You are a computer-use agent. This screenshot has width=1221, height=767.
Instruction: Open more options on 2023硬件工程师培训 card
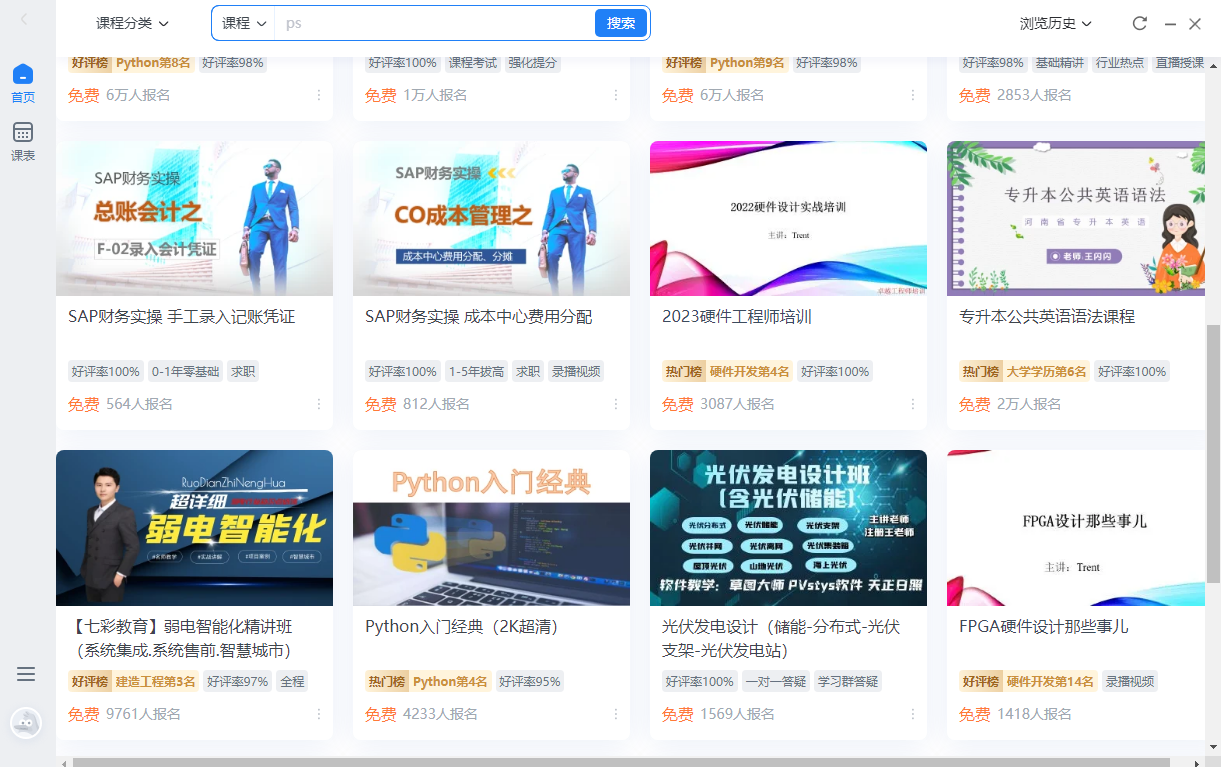[913, 404]
